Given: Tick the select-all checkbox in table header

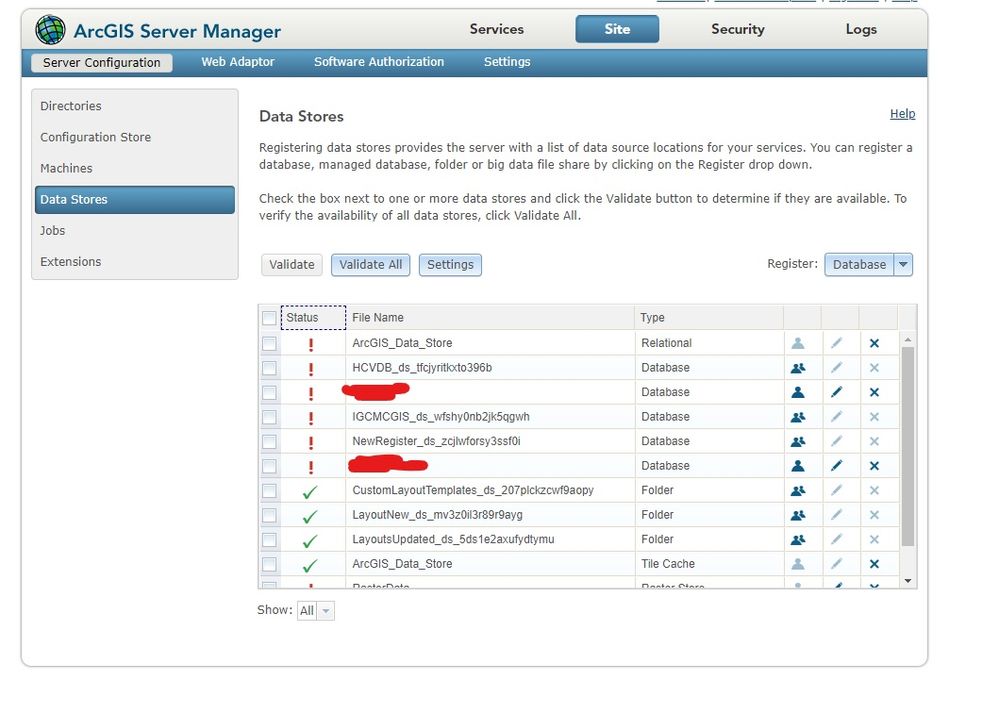Looking at the screenshot, I should 270,318.
